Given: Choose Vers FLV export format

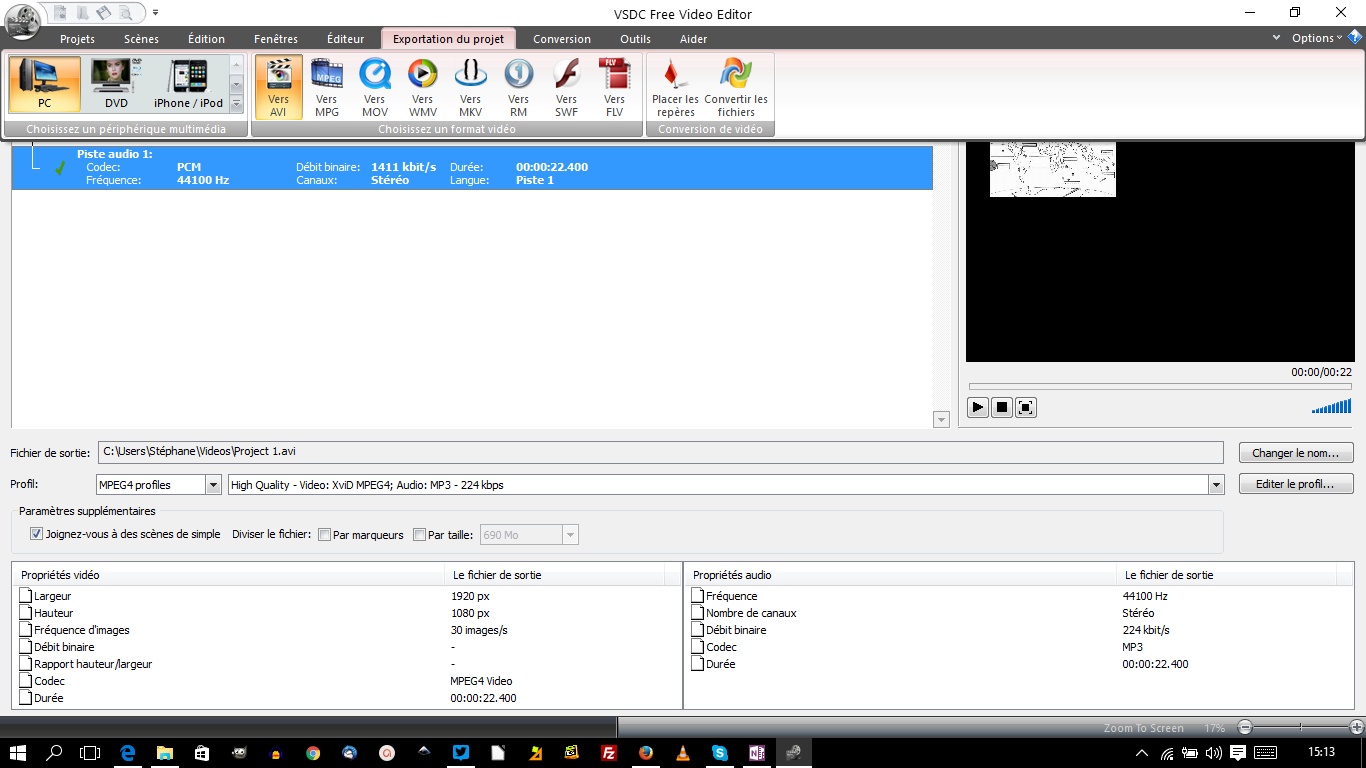Looking at the screenshot, I should [615, 88].
